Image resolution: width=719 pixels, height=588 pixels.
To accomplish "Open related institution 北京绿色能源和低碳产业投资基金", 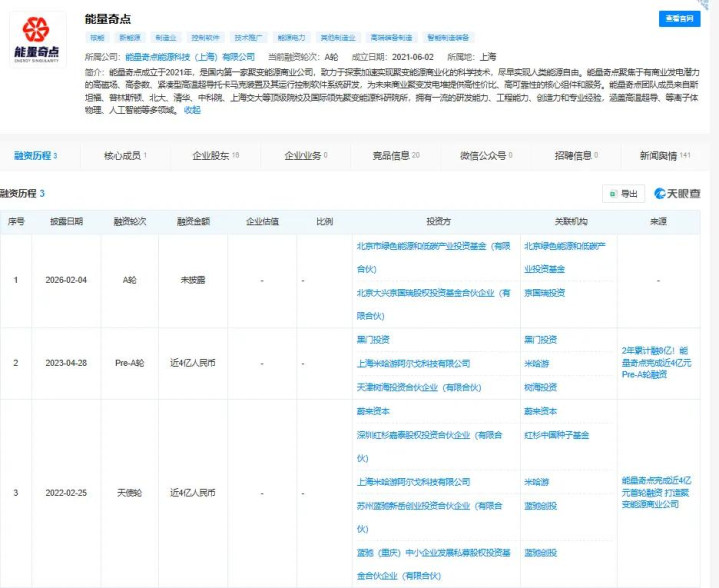I will 565,258.
